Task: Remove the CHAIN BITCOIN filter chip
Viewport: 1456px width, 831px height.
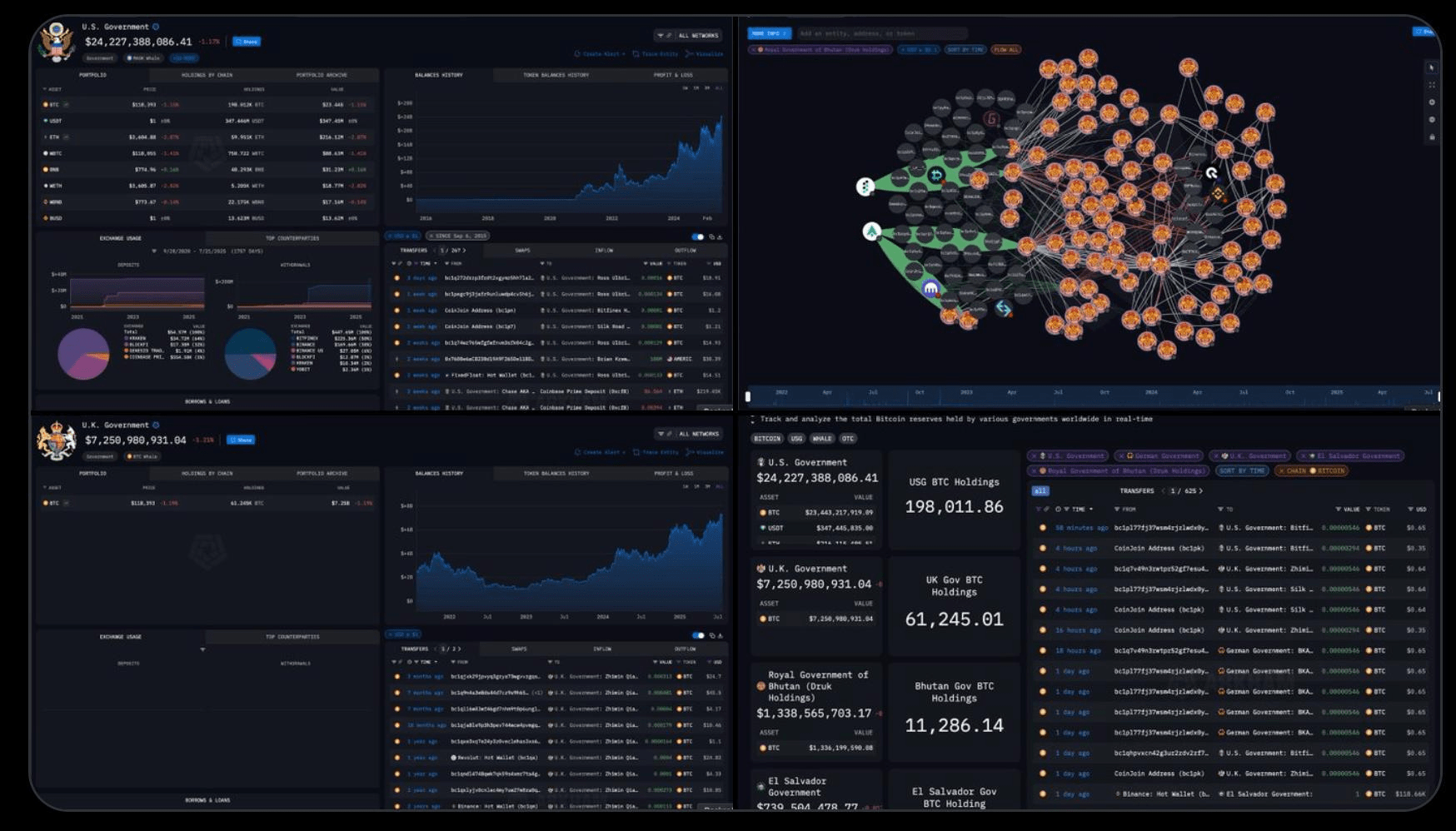Action: pos(1281,471)
